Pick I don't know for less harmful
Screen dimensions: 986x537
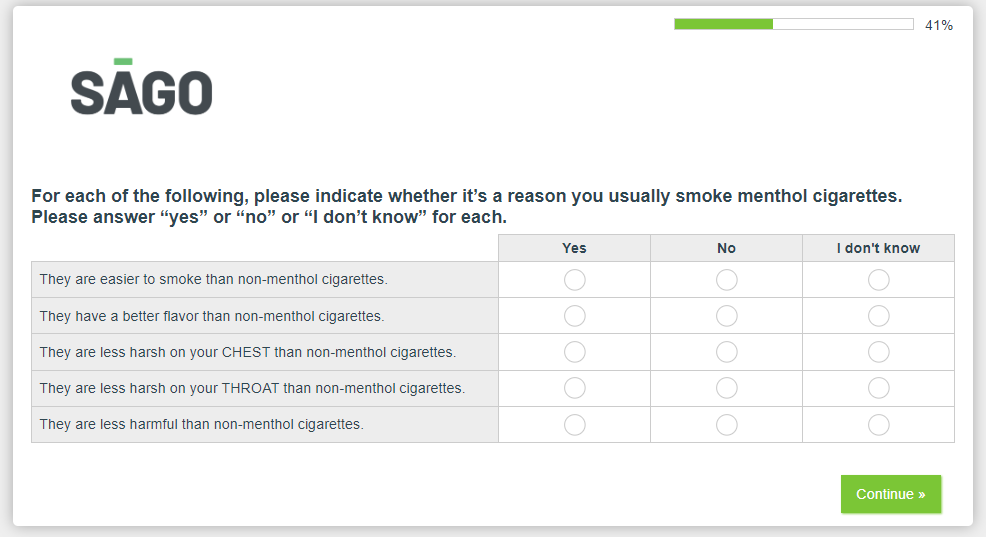click(x=878, y=425)
